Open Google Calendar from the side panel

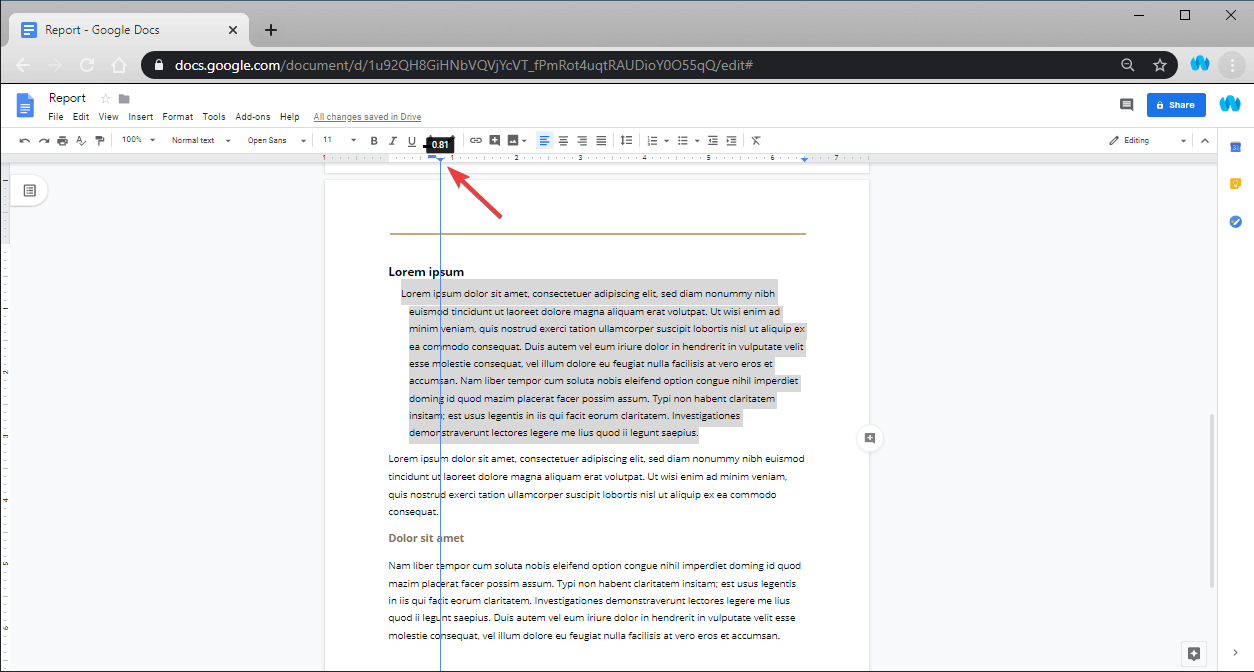pos(1236,146)
